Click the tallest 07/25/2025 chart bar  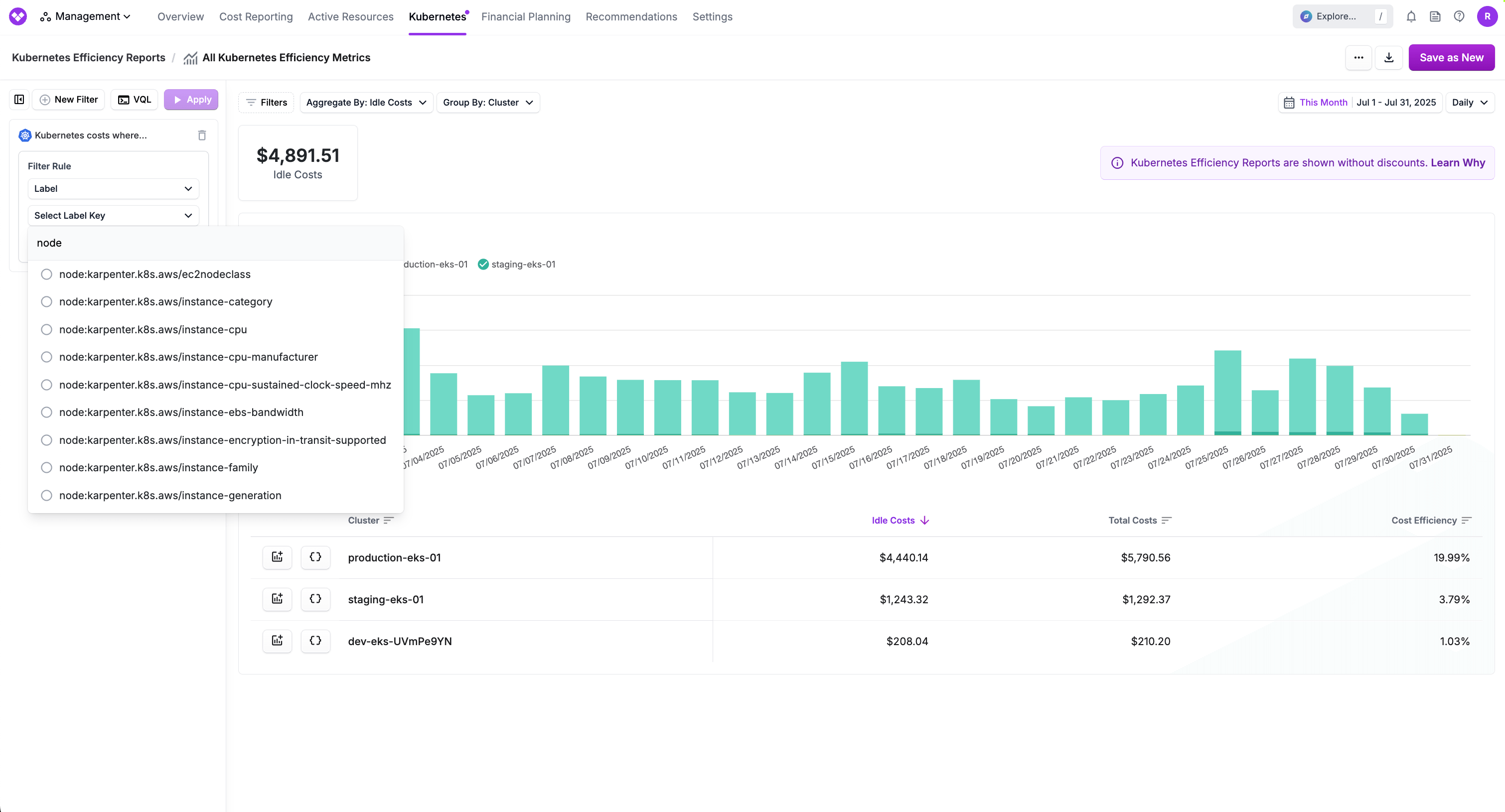point(1227,392)
